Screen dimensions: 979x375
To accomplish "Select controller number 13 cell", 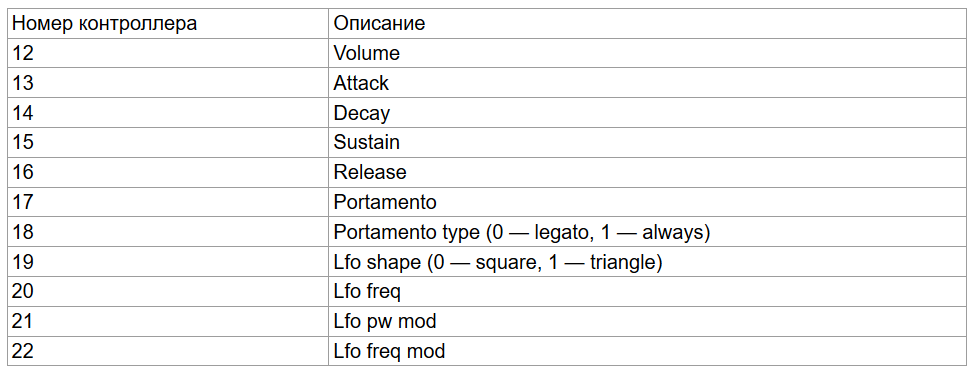I will 168,82.
